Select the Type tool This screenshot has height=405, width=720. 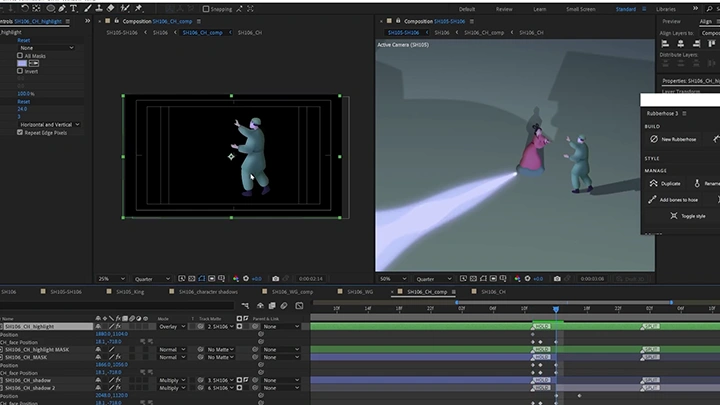tap(73, 8)
